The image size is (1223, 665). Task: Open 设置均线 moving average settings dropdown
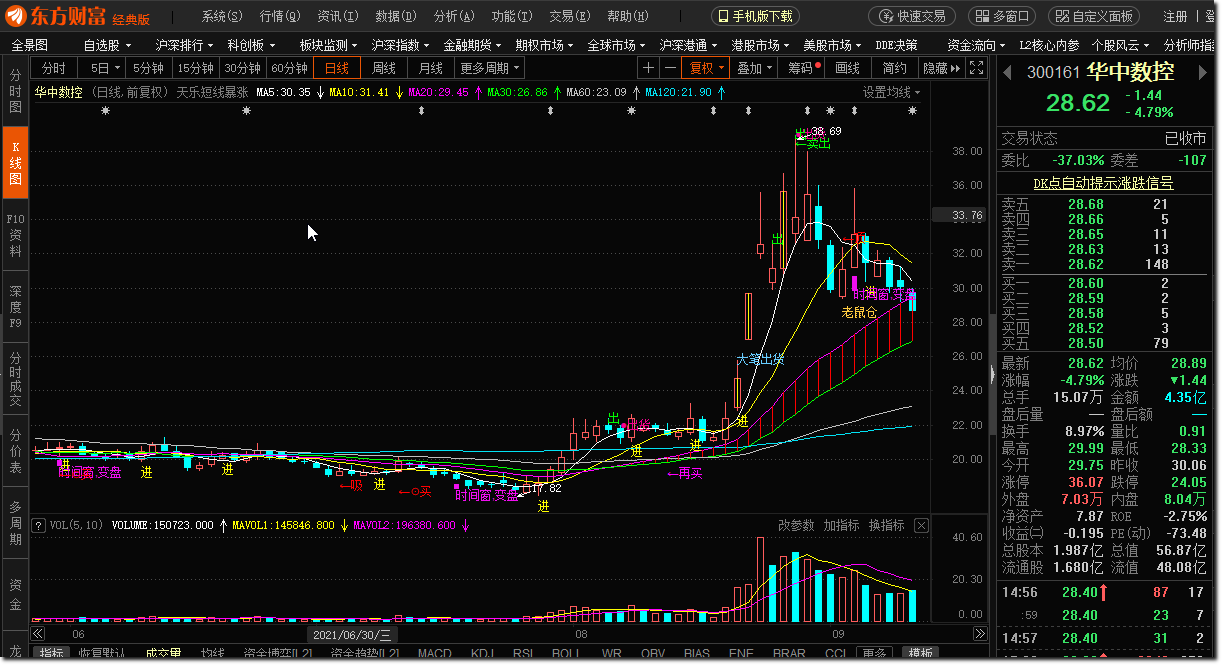coord(892,92)
